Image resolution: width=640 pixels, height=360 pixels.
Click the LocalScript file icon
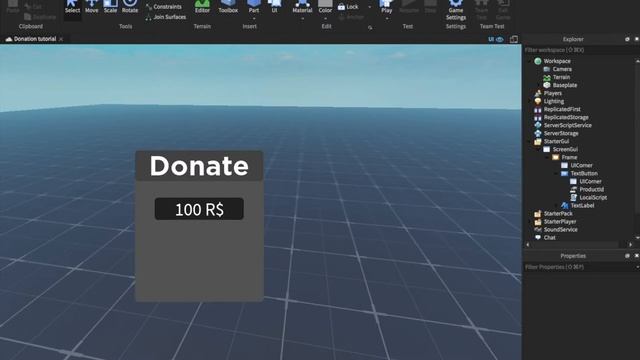coord(573,198)
